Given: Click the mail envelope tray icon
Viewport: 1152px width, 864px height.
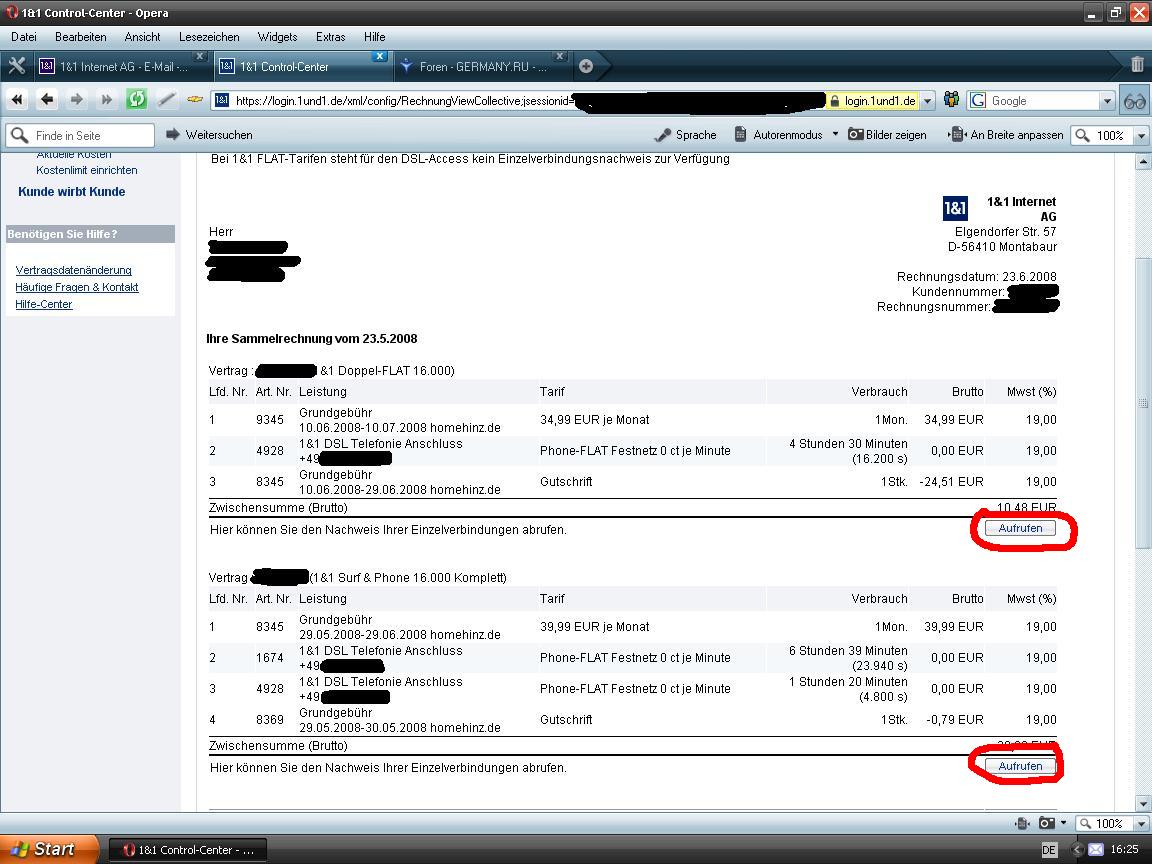Looking at the screenshot, I should pyautogui.click(x=1095, y=849).
